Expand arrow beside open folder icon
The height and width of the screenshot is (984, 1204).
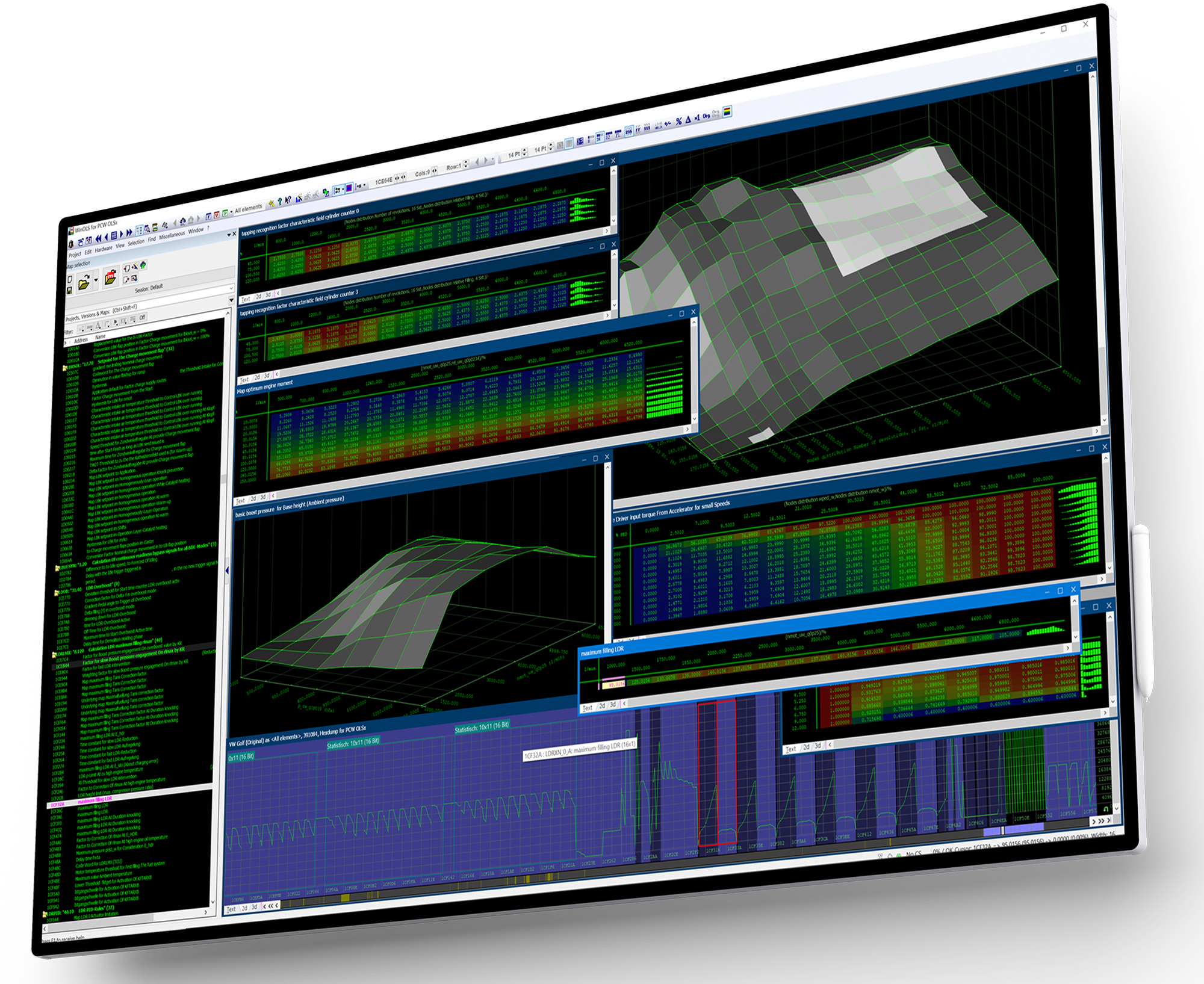coord(96,281)
